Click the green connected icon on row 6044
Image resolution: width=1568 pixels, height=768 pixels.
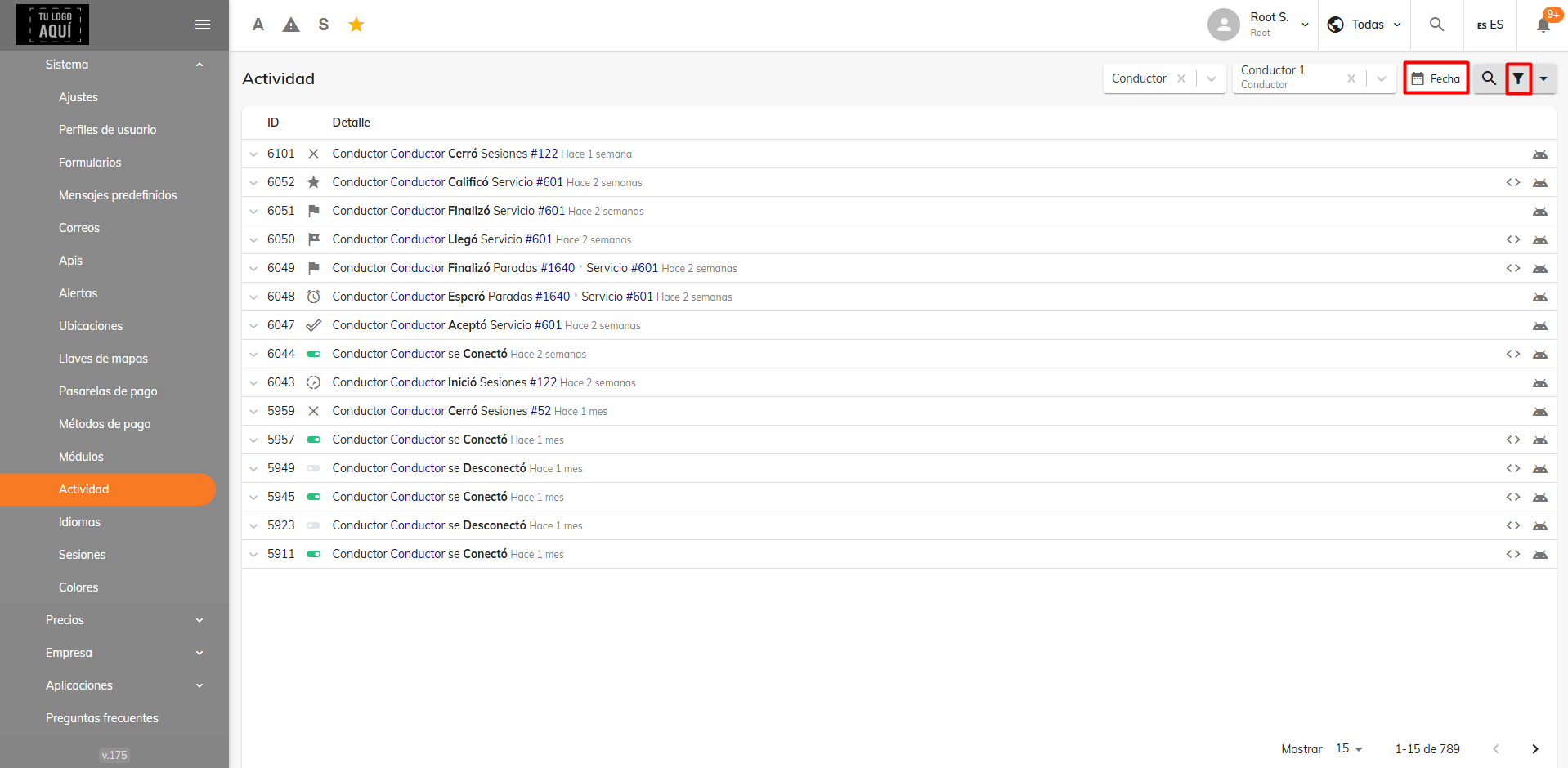(313, 354)
